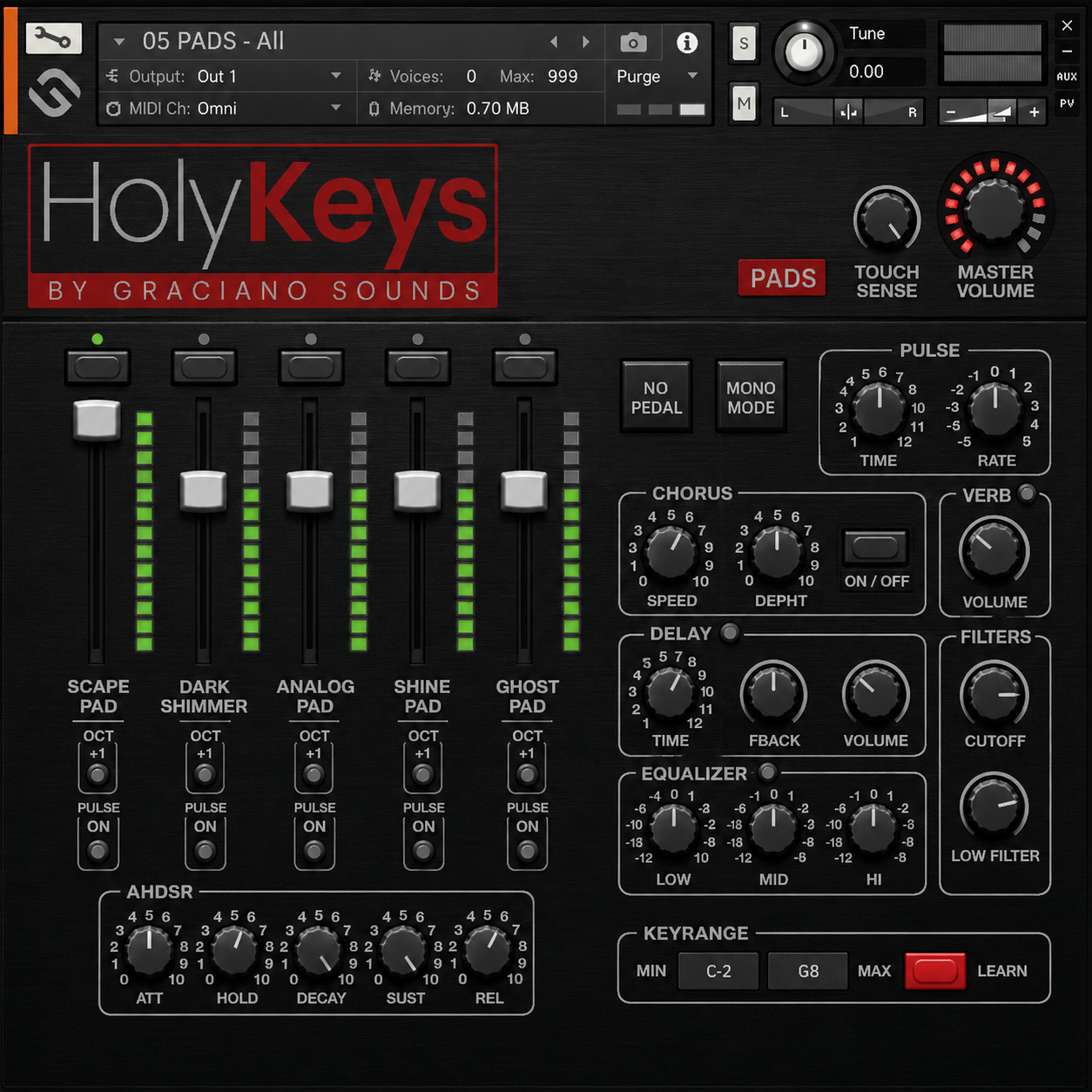This screenshot has width=1092, height=1092.
Task: Click the LOW FILTER knob
Action: click(994, 807)
